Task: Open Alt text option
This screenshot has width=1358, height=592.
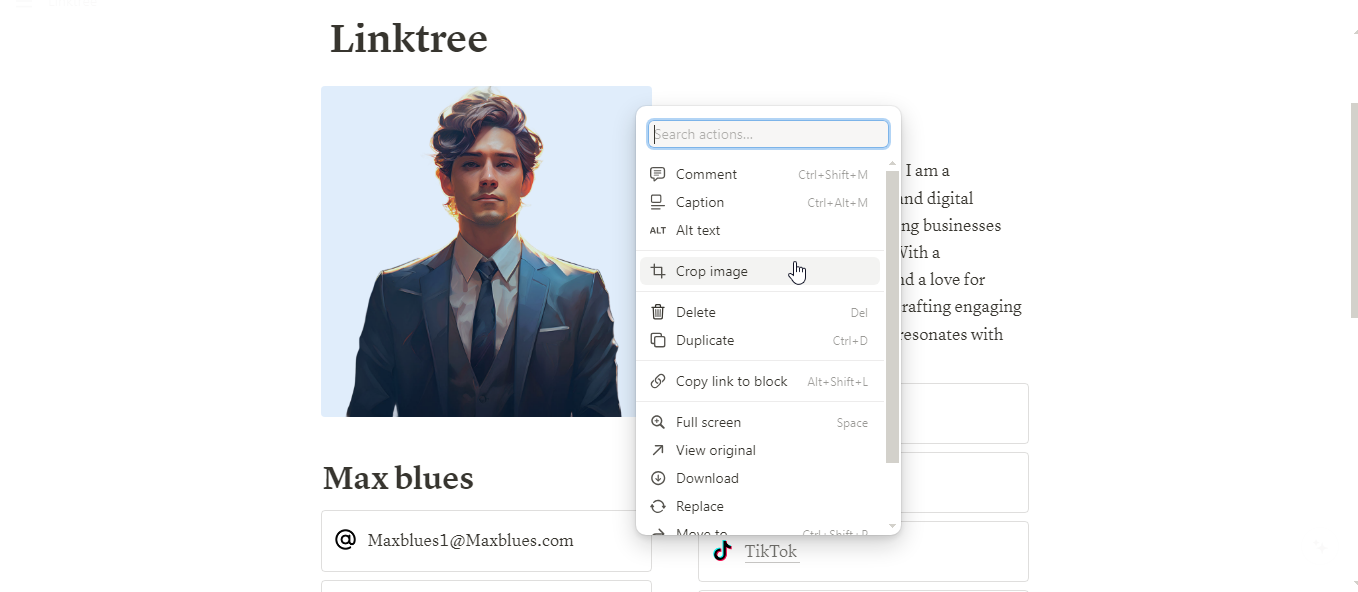Action: pyautogui.click(x=760, y=230)
